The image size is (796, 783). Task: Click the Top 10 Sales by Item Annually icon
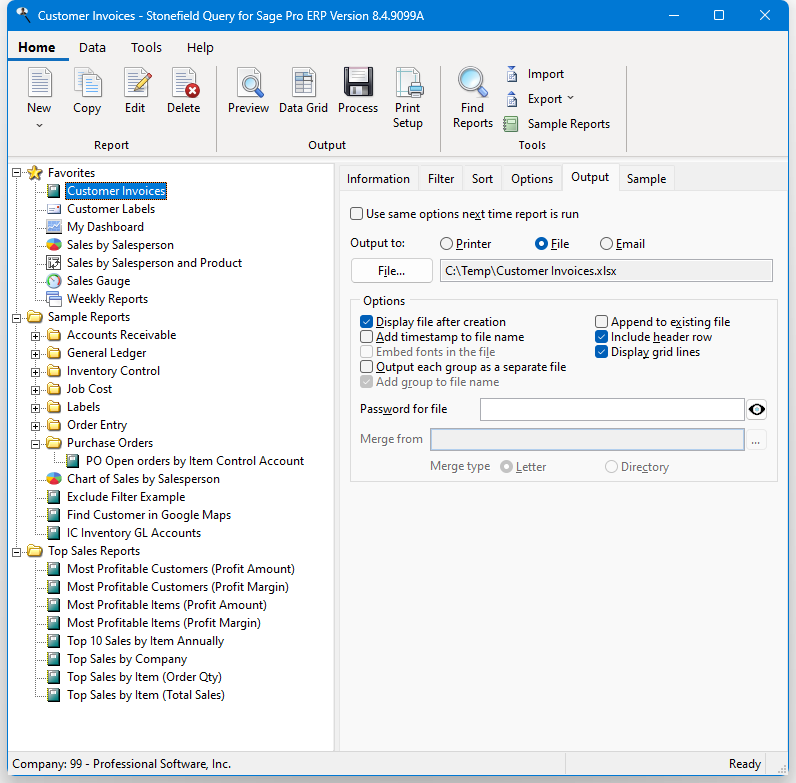point(54,641)
